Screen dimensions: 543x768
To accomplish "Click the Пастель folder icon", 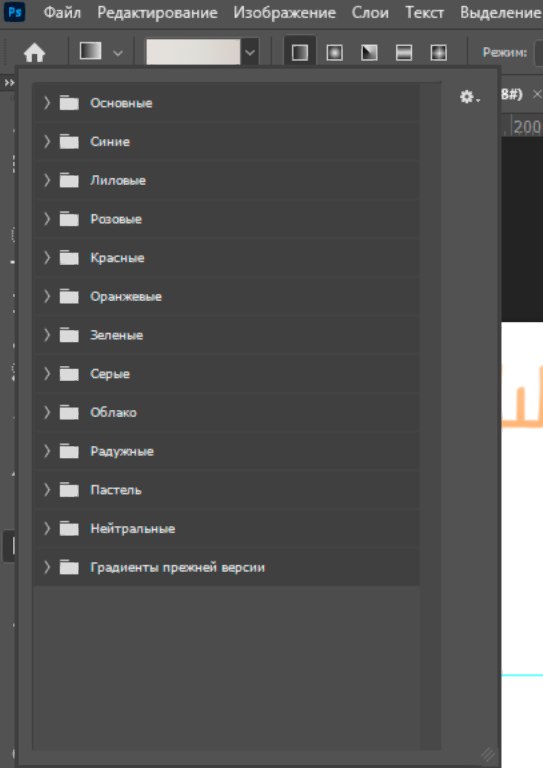I will [69, 490].
